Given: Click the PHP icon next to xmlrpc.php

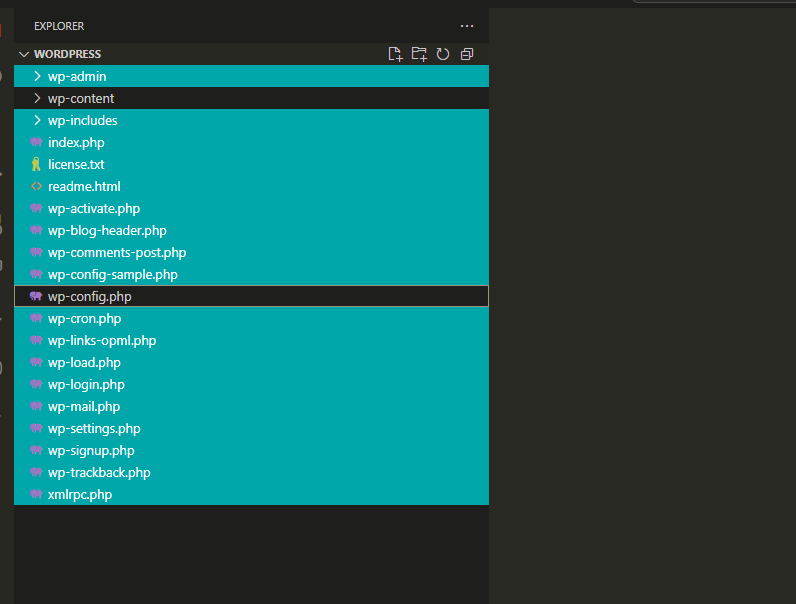Looking at the screenshot, I should coord(36,494).
